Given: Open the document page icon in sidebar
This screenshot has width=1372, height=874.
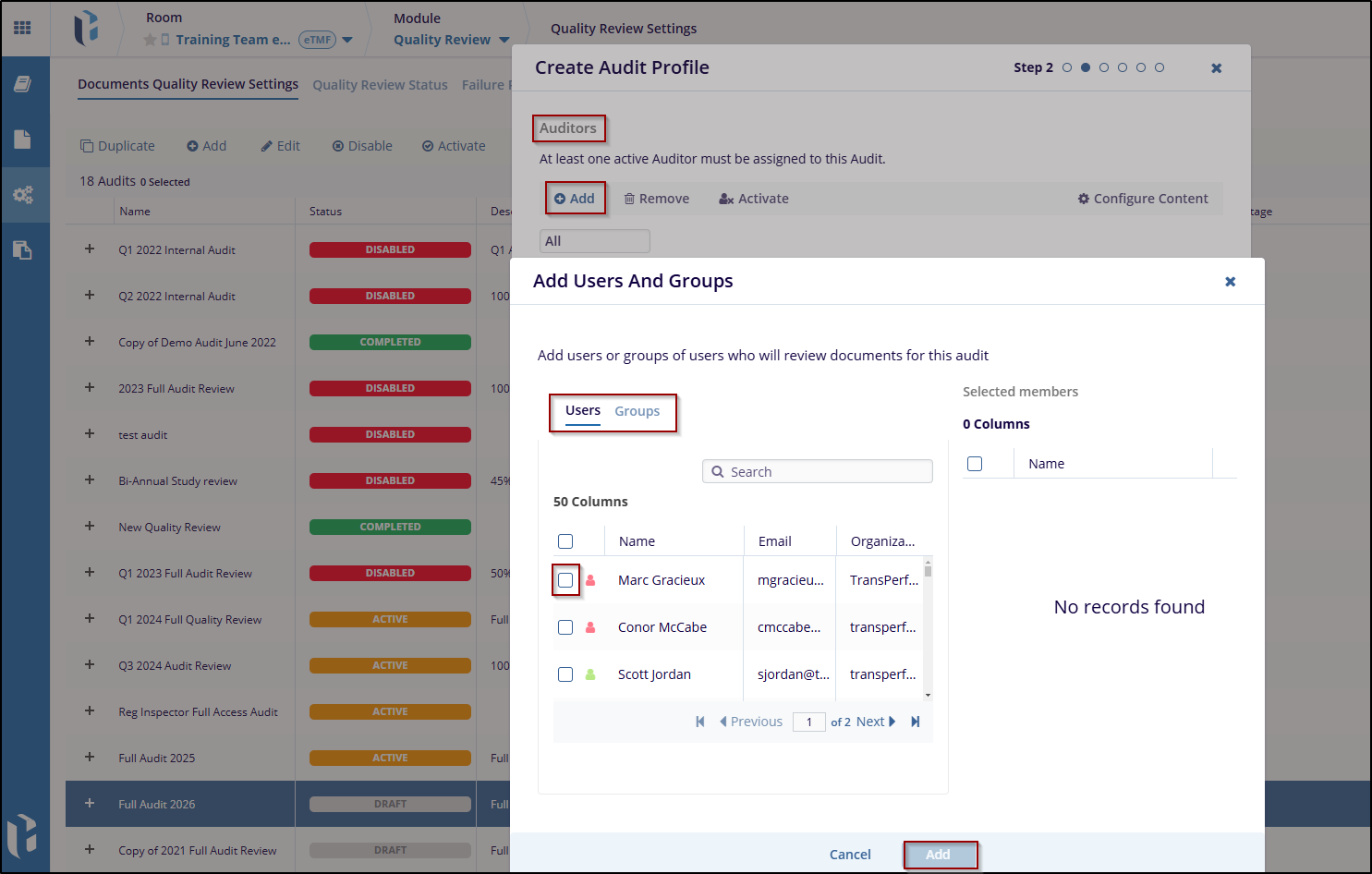Looking at the screenshot, I should (23, 140).
